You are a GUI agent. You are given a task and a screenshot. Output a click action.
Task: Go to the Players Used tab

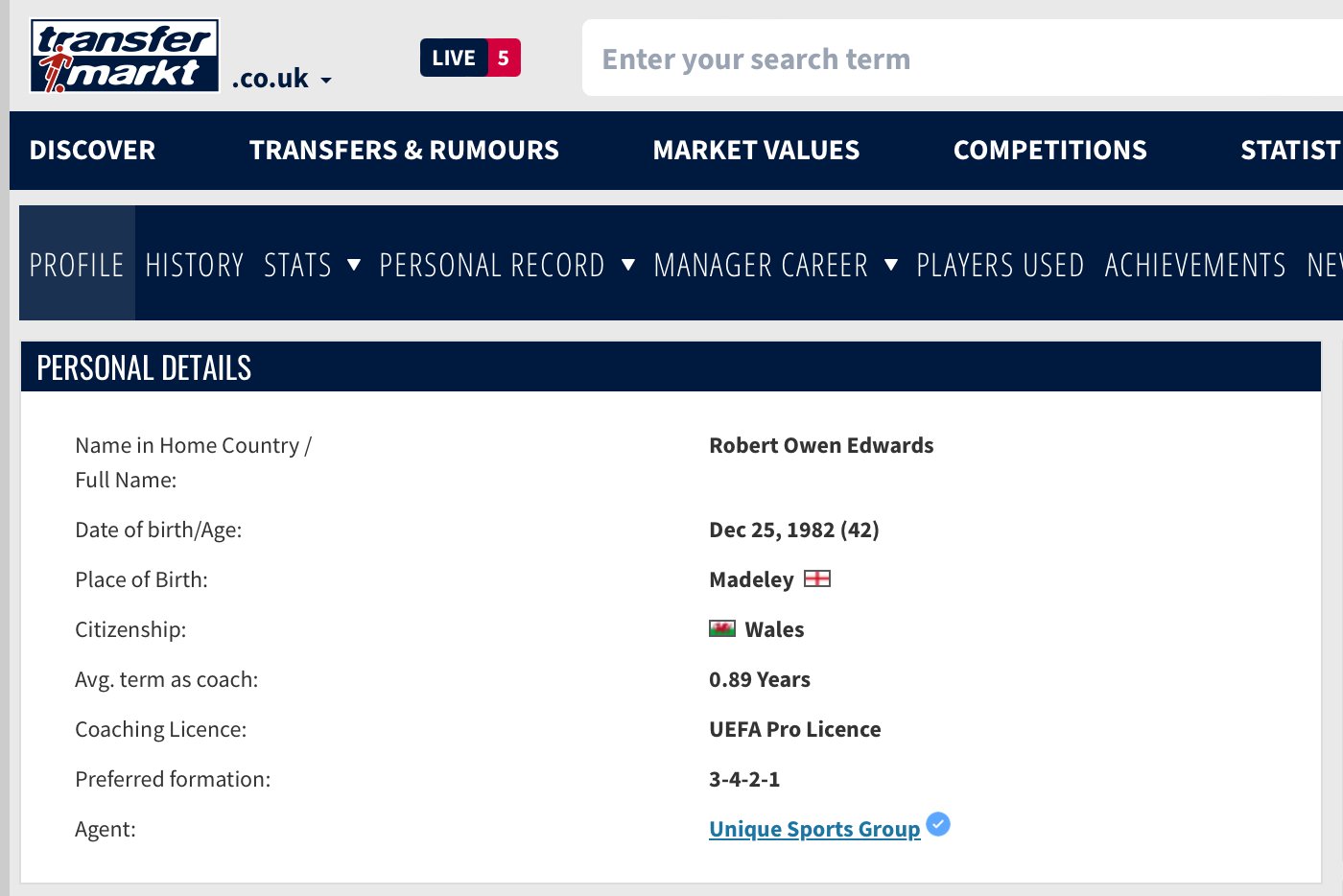1000,264
